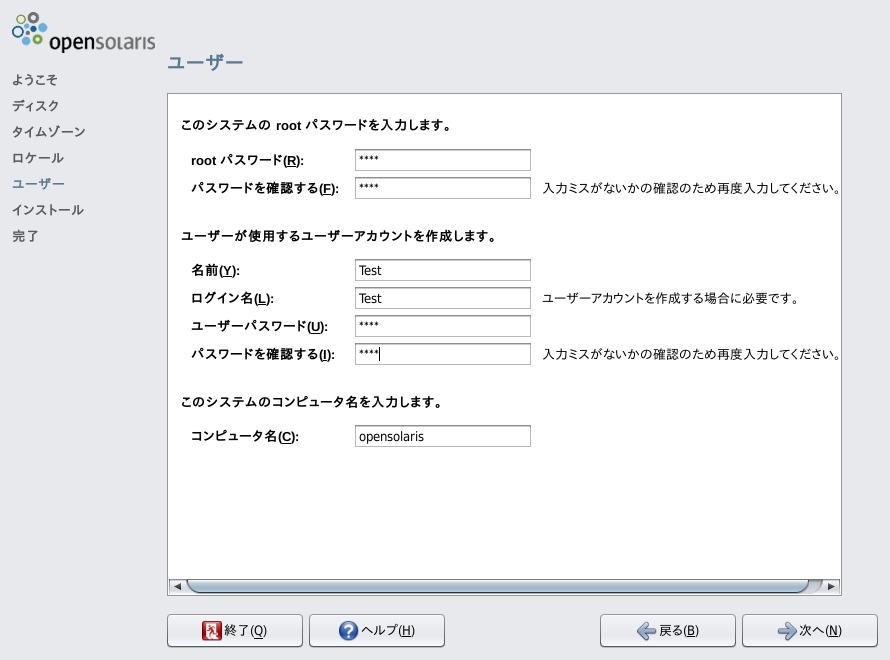Click the quit door icon
The height and width of the screenshot is (660, 890).
point(212,630)
